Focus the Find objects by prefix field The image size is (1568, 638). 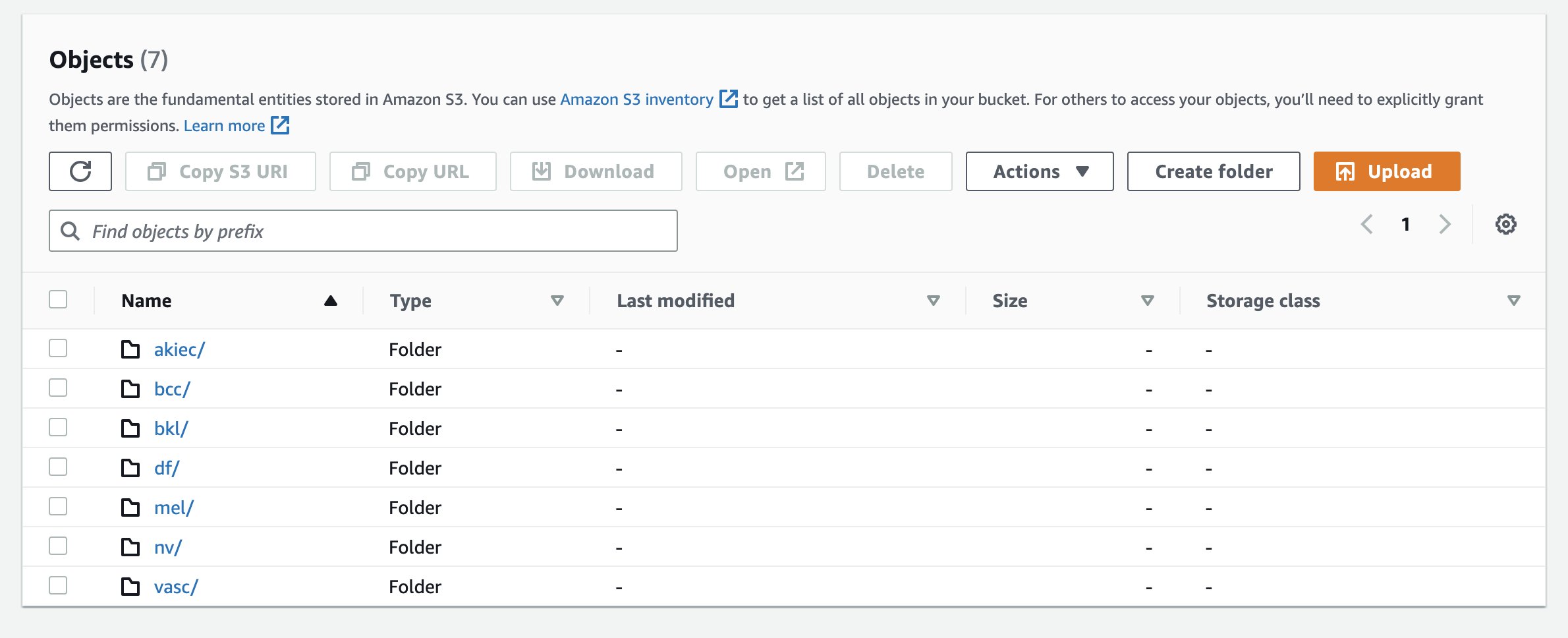coord(363,231)
